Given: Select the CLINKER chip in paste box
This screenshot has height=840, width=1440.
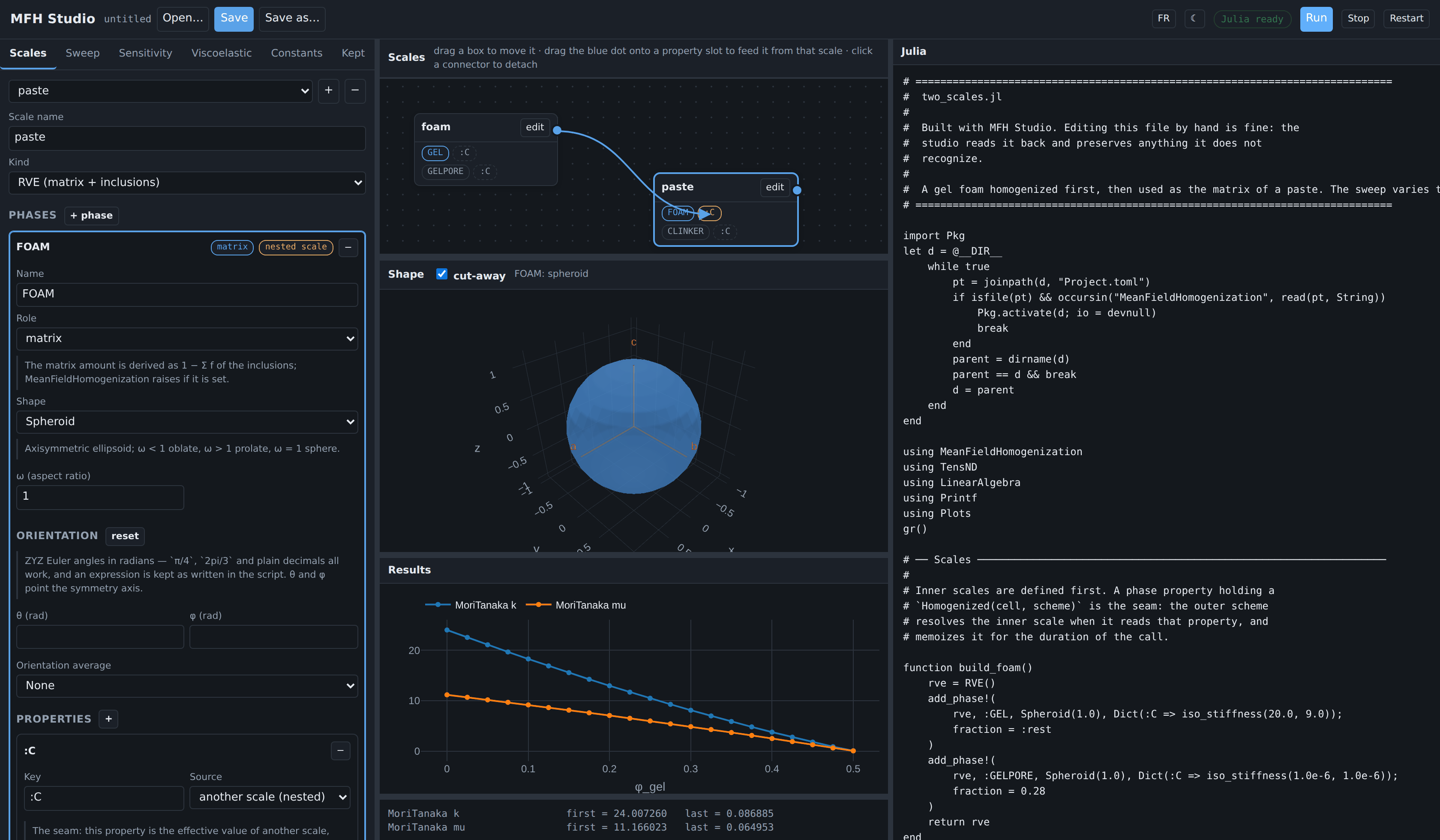Looking at the screenshot, I should 685,231.
